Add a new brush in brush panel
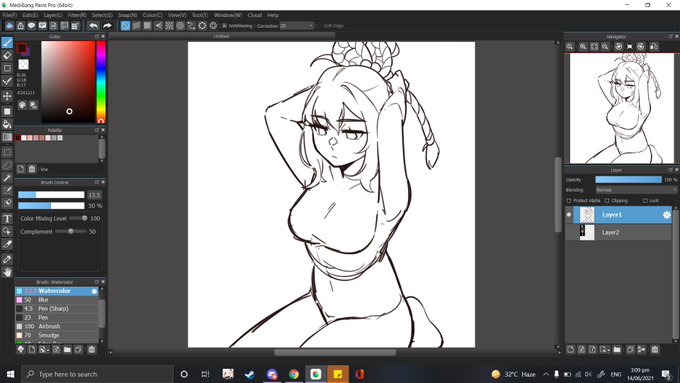 [32, 349]
